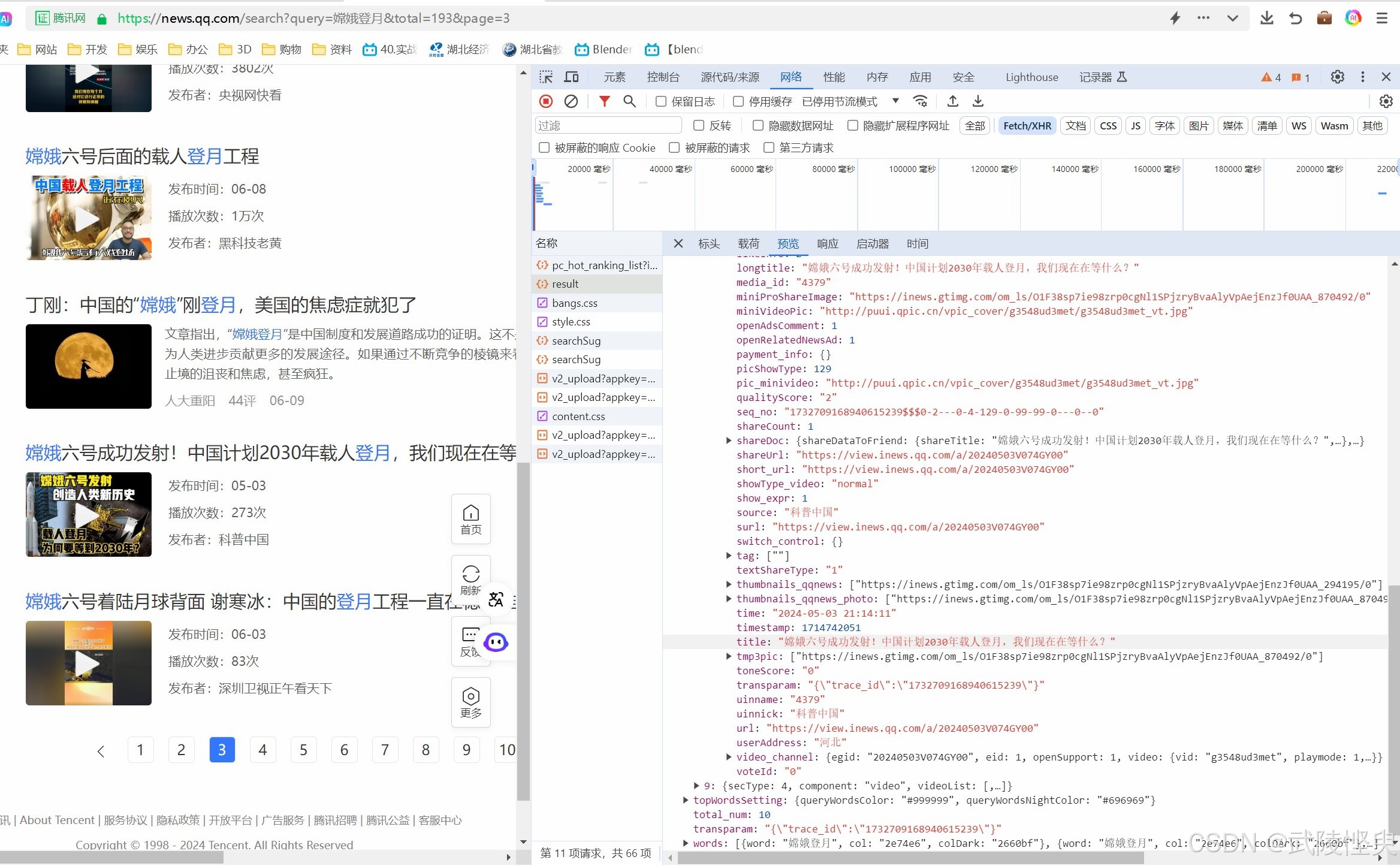Screen dimensions: 1400x866
Task: Switch to the 控制台 tab
Action: (663, 77)
